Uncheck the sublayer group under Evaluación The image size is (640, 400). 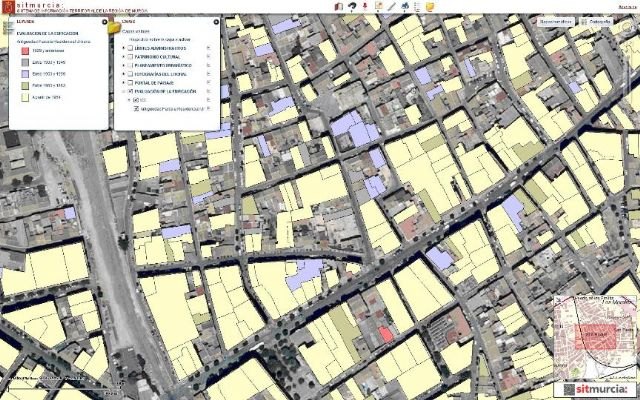pos(136,100)
